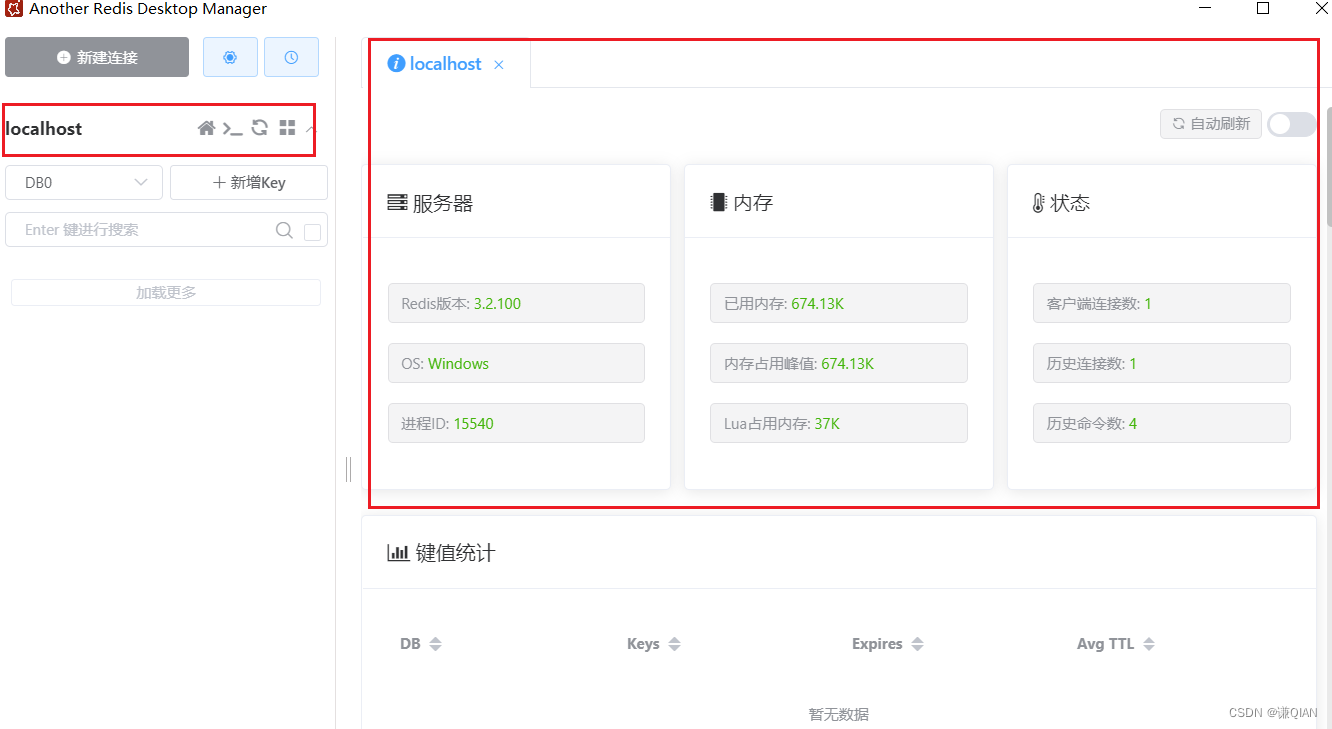The image size is (1332, 729).
Task: Close the localhost tab
Action: [499, 65]
